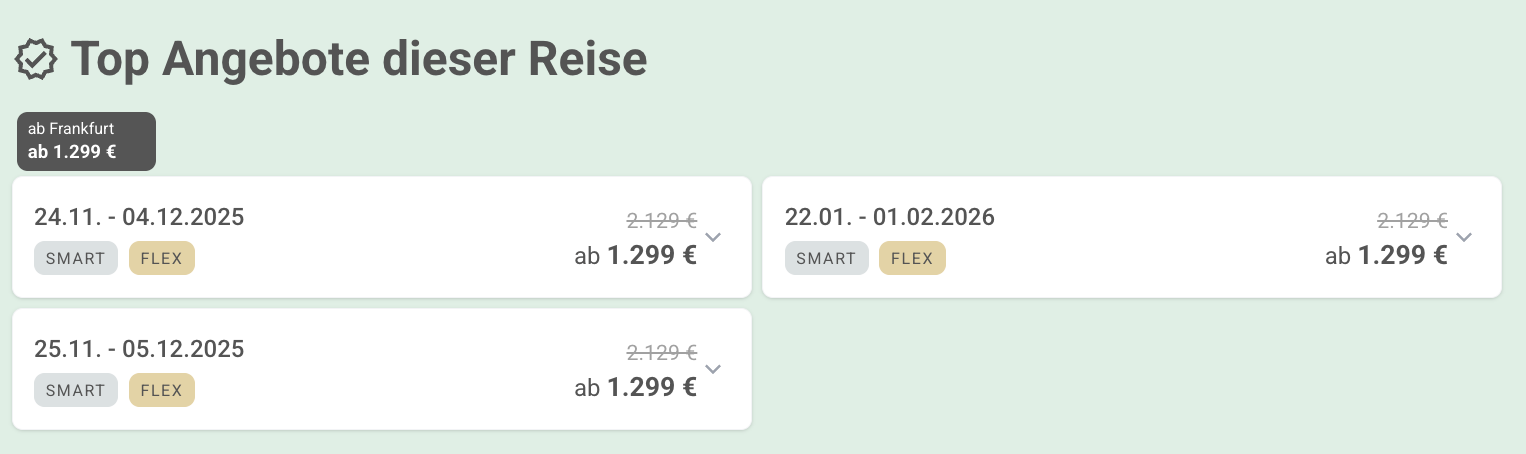Screen dimensions: 1526x454
Task: Expand the 25.11. - 05.12.2025 offer chevron
Action: point(713,369)
